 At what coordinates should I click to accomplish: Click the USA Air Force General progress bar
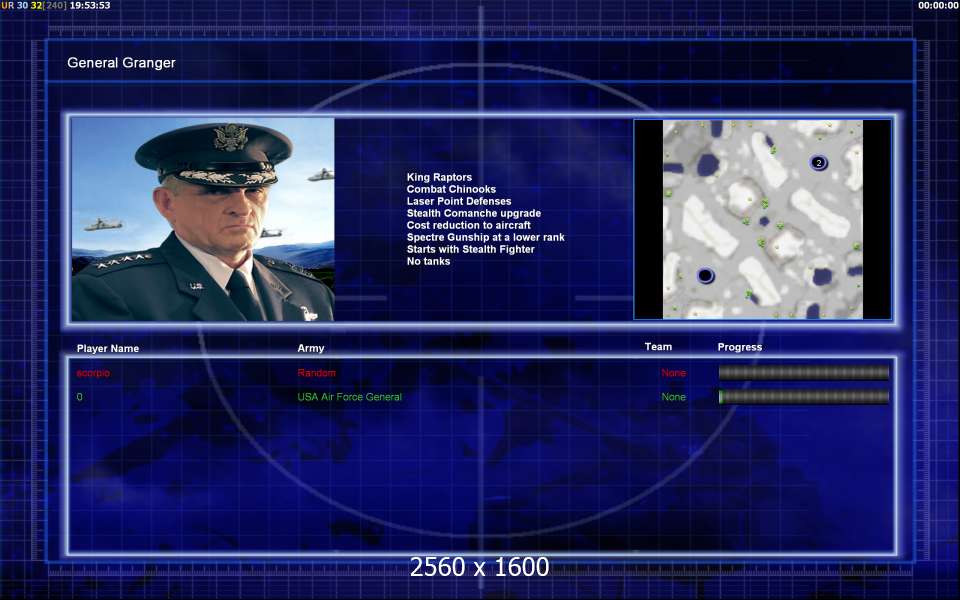pyautogui.click(x=803, y=397)
